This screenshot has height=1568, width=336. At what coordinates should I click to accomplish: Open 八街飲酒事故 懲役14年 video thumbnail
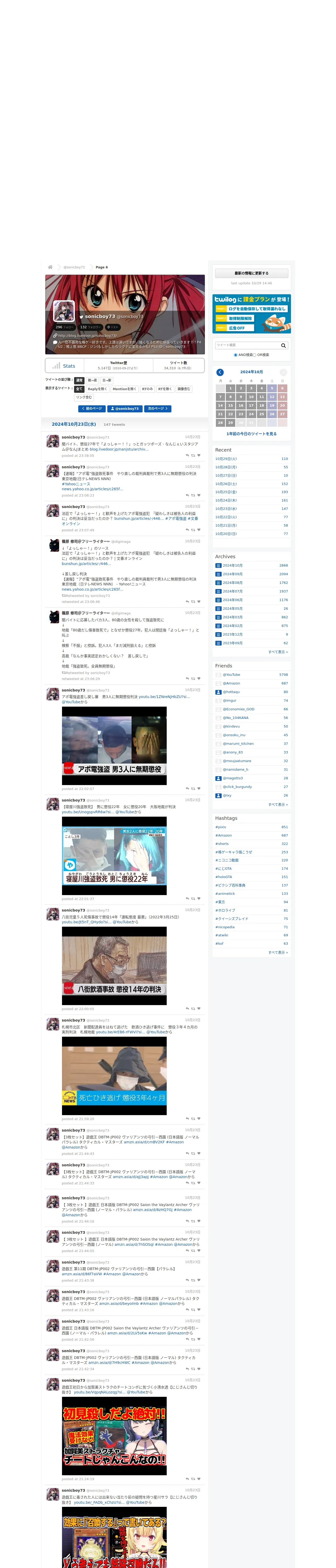click(x=114, y=966)
